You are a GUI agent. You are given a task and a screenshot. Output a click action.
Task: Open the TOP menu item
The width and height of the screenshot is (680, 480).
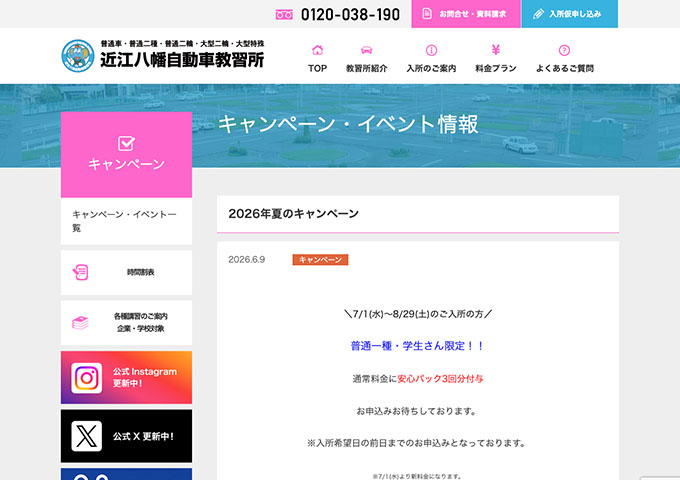tap(317, 58)
